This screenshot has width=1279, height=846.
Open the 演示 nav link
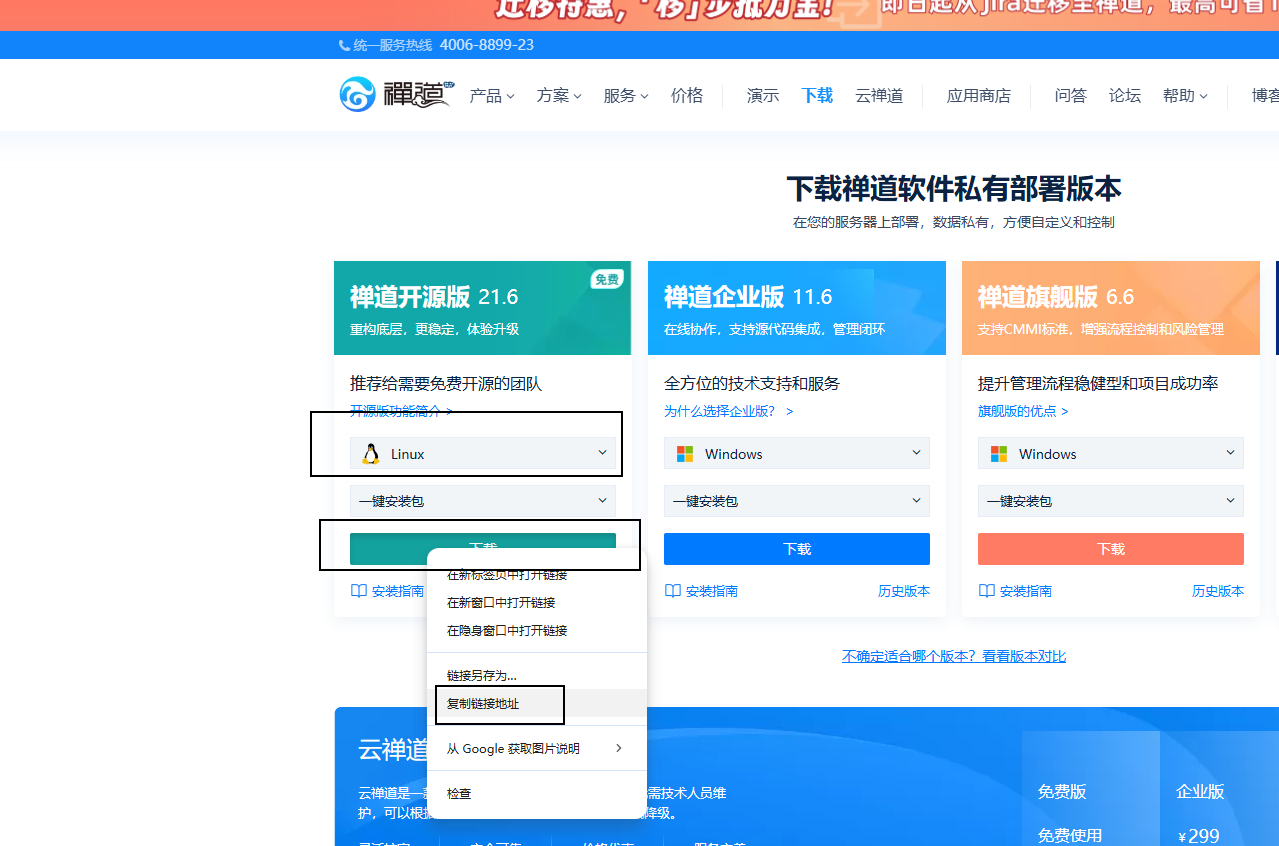pyautogui.click(x=763, y=96)
